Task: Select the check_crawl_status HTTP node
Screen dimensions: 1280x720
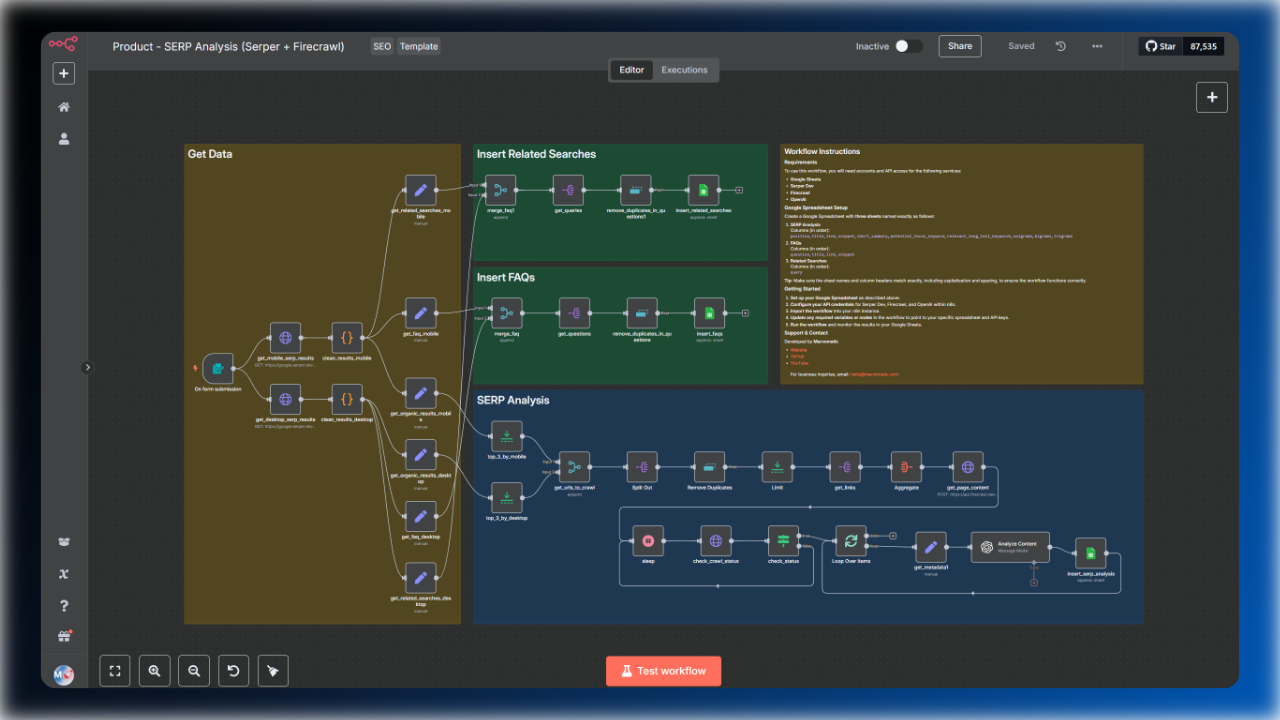Action: coord(716,541)
